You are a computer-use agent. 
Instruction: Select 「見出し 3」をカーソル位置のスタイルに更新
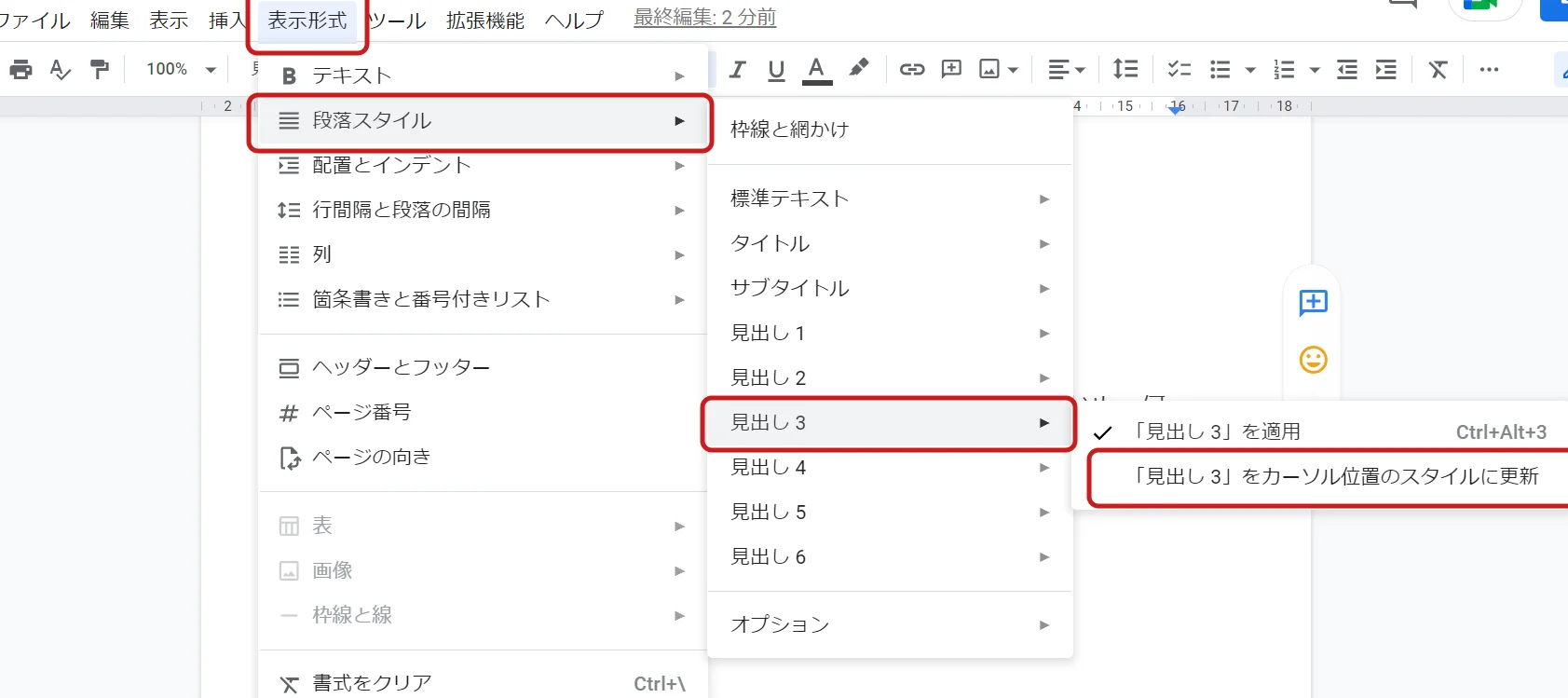[1321, 476]
